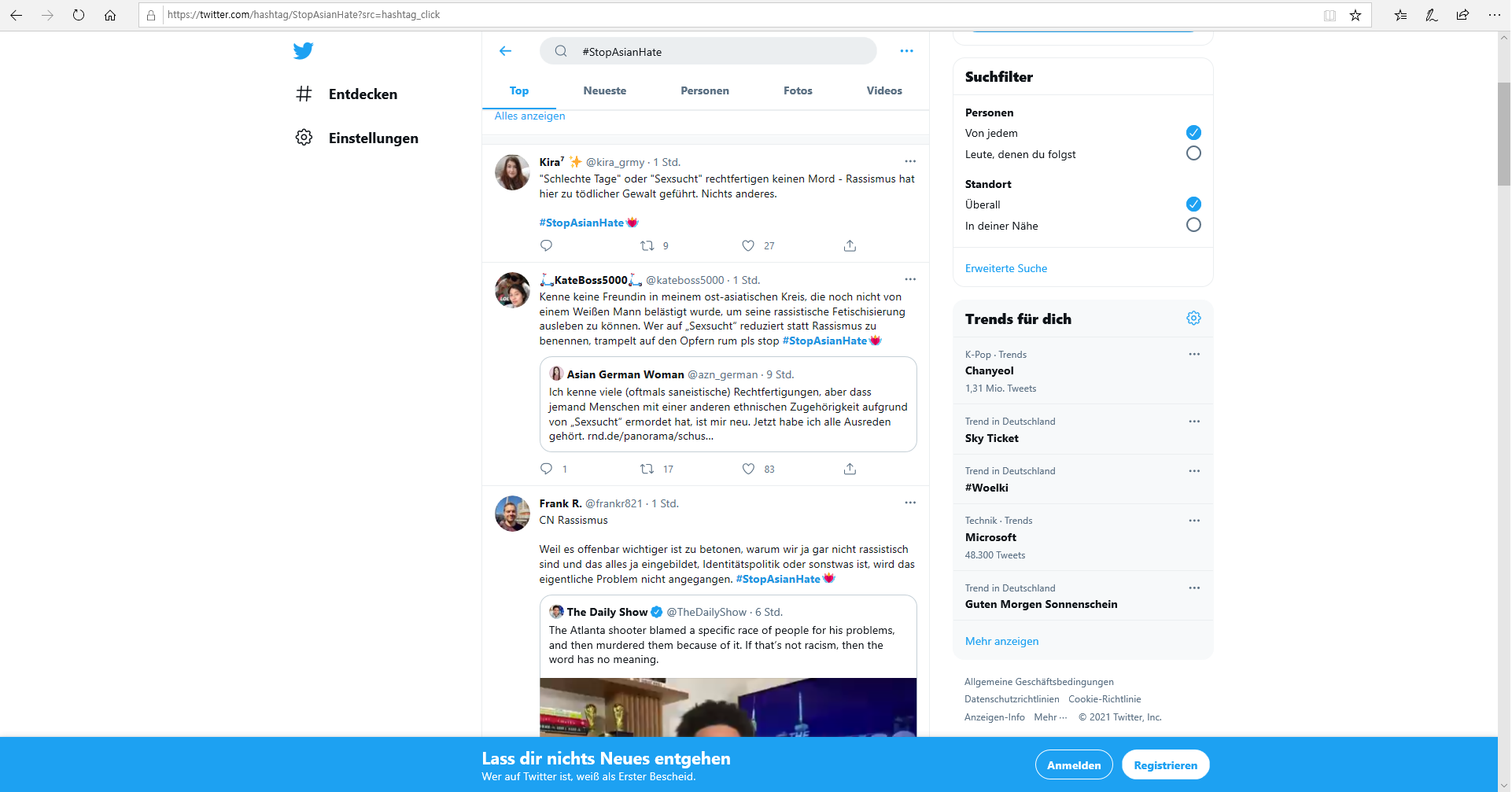
Task: Open favorites list hub icon
Action: (1400, 15)
